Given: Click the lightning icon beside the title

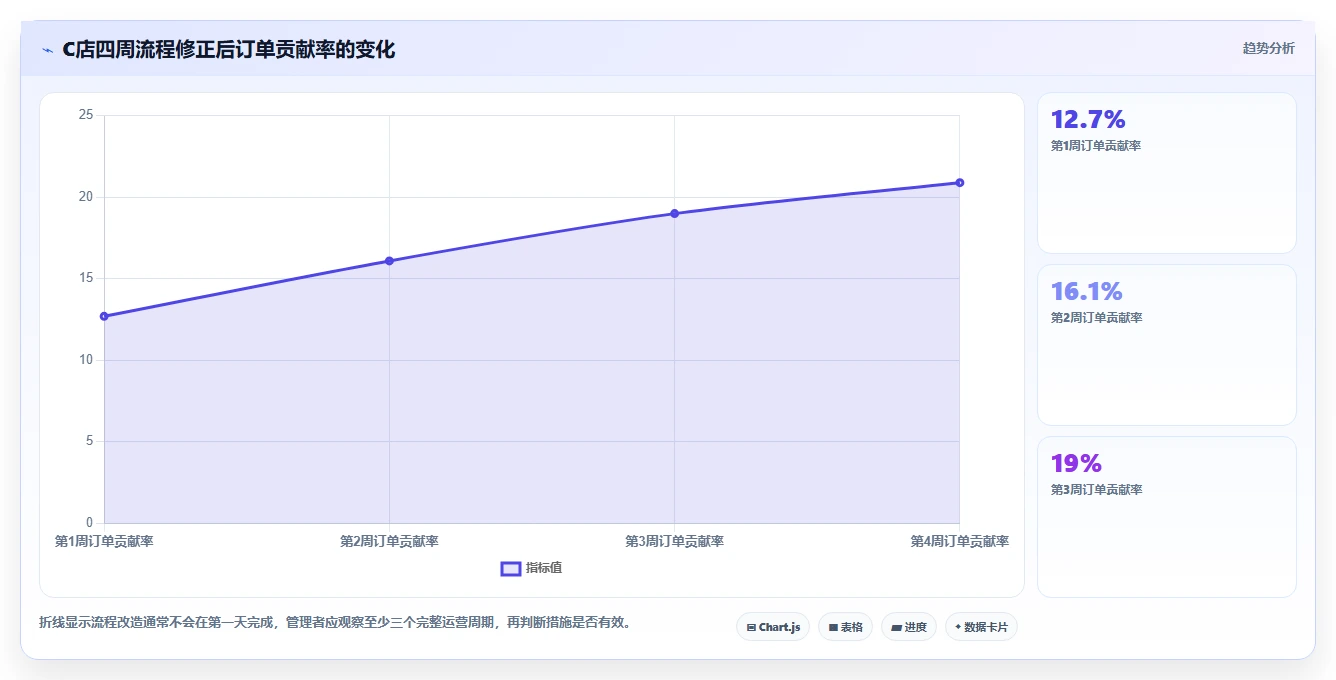Looking at the screenshot, I should point(48,50).
